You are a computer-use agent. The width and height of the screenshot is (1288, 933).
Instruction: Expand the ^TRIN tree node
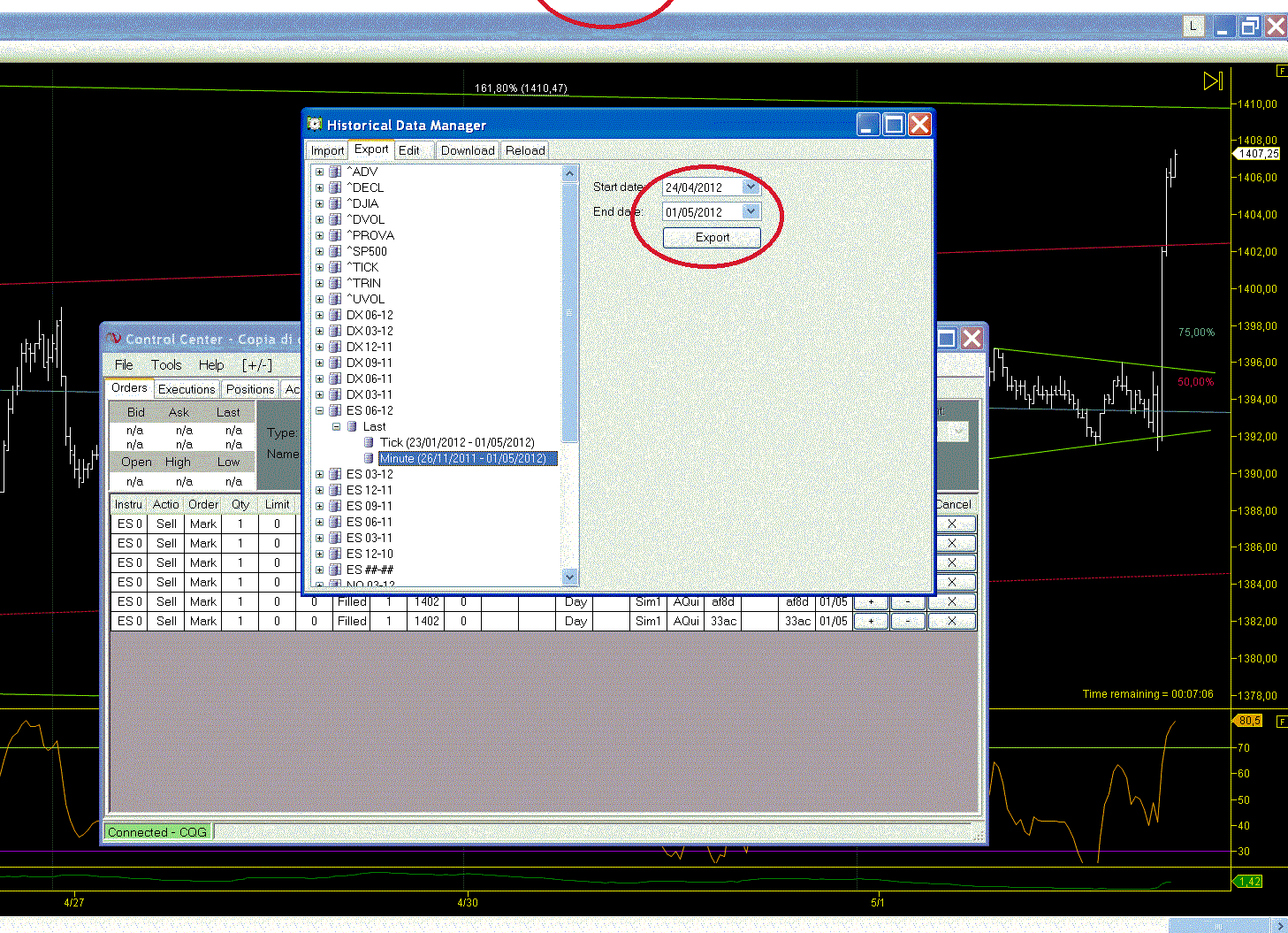320,283
